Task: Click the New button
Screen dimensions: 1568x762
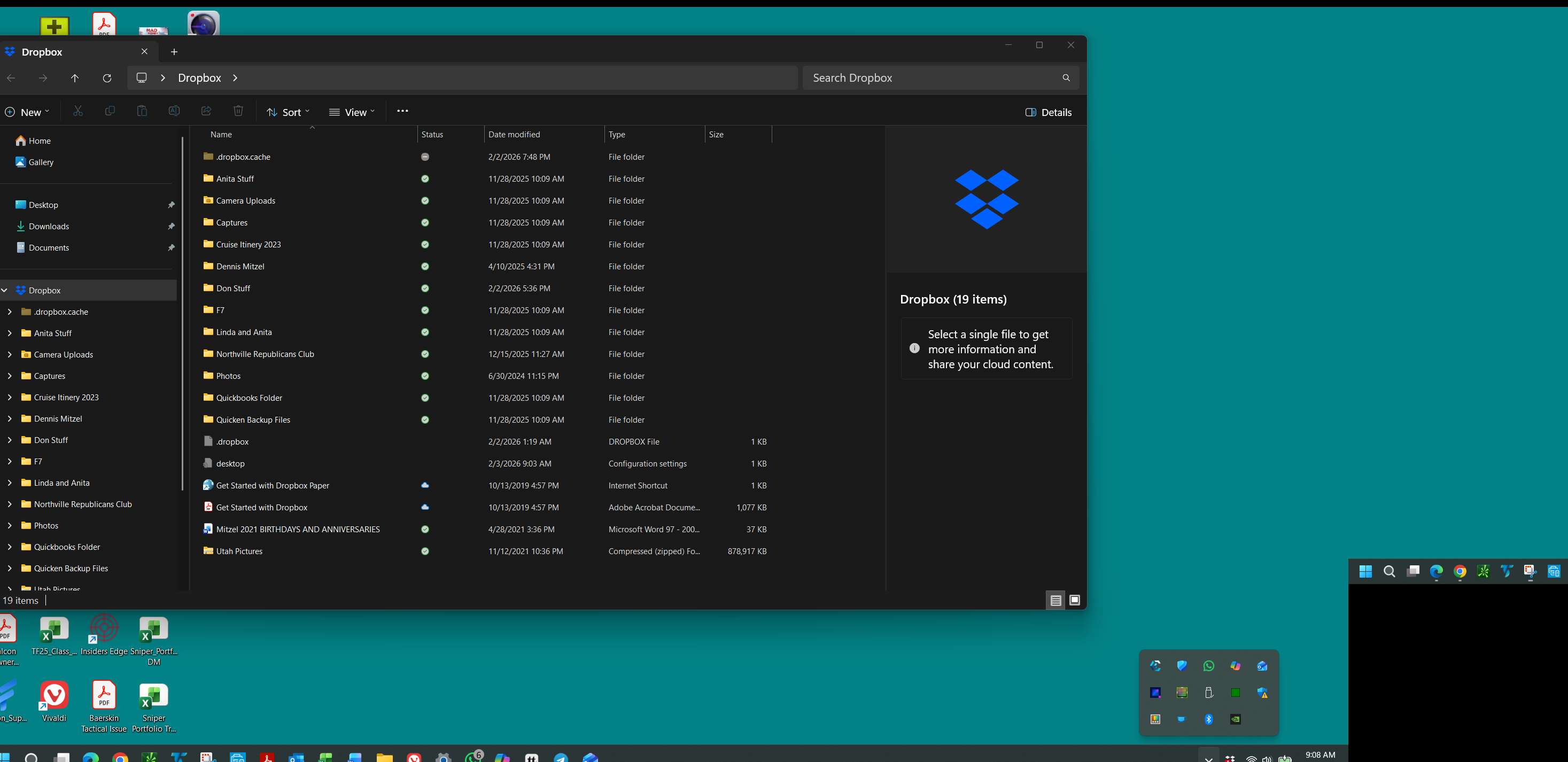Action: tap(27, 112)
